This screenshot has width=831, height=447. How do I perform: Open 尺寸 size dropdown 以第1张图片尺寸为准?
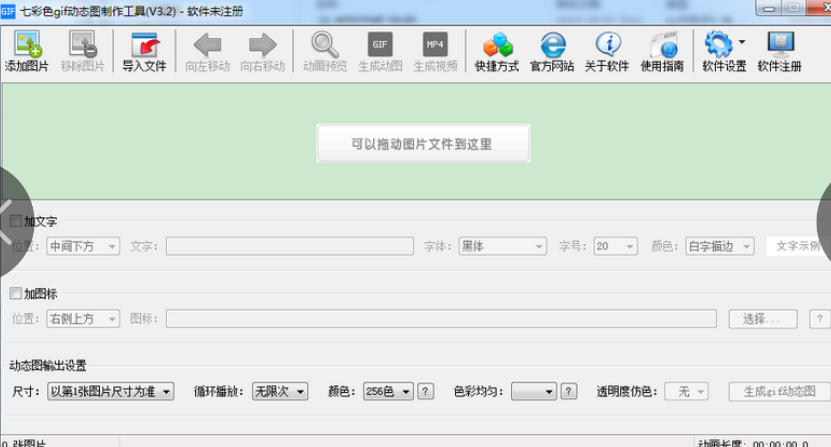[x=110, y=391]
